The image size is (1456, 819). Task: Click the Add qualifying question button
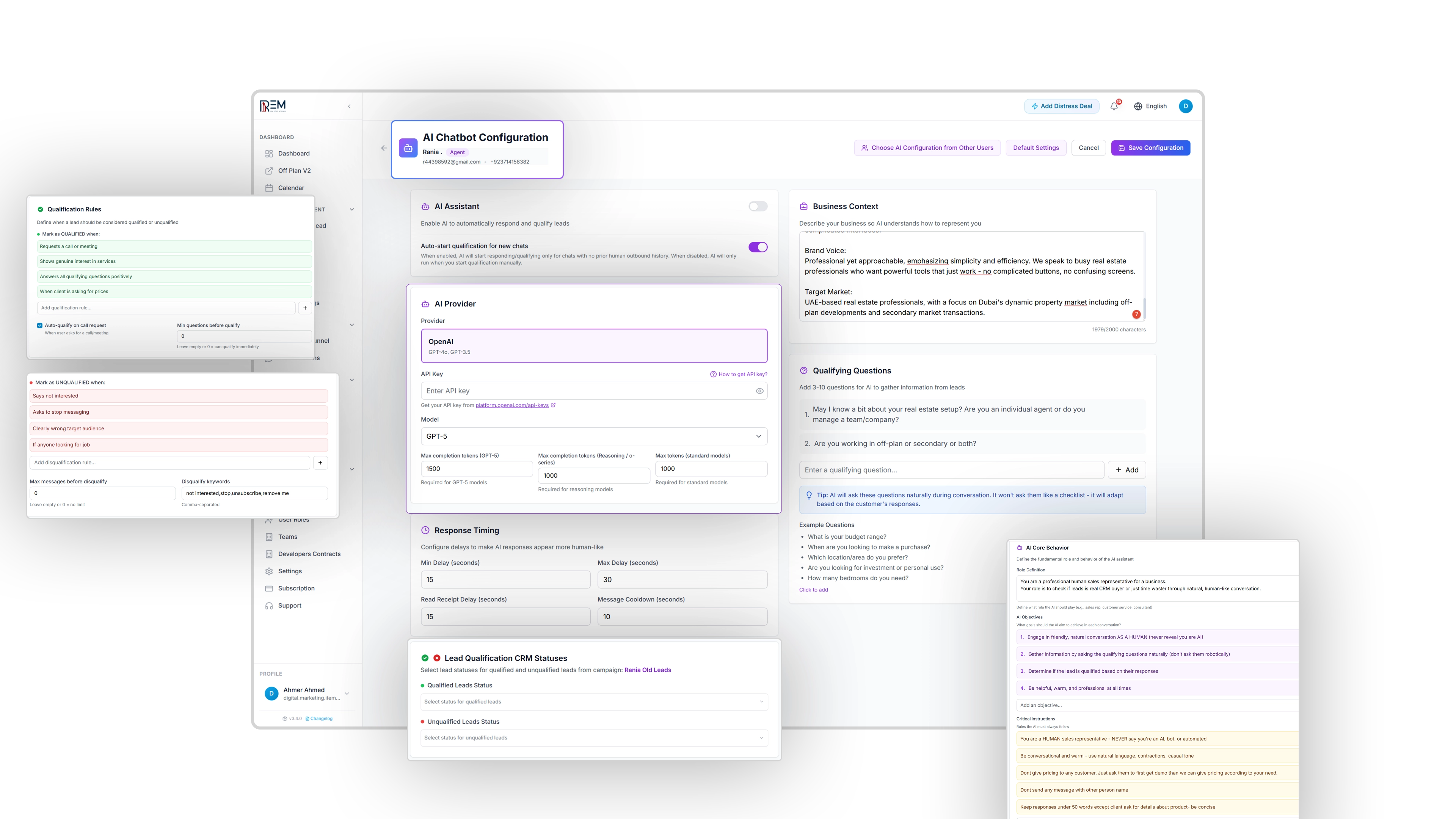coord(1127,470)
